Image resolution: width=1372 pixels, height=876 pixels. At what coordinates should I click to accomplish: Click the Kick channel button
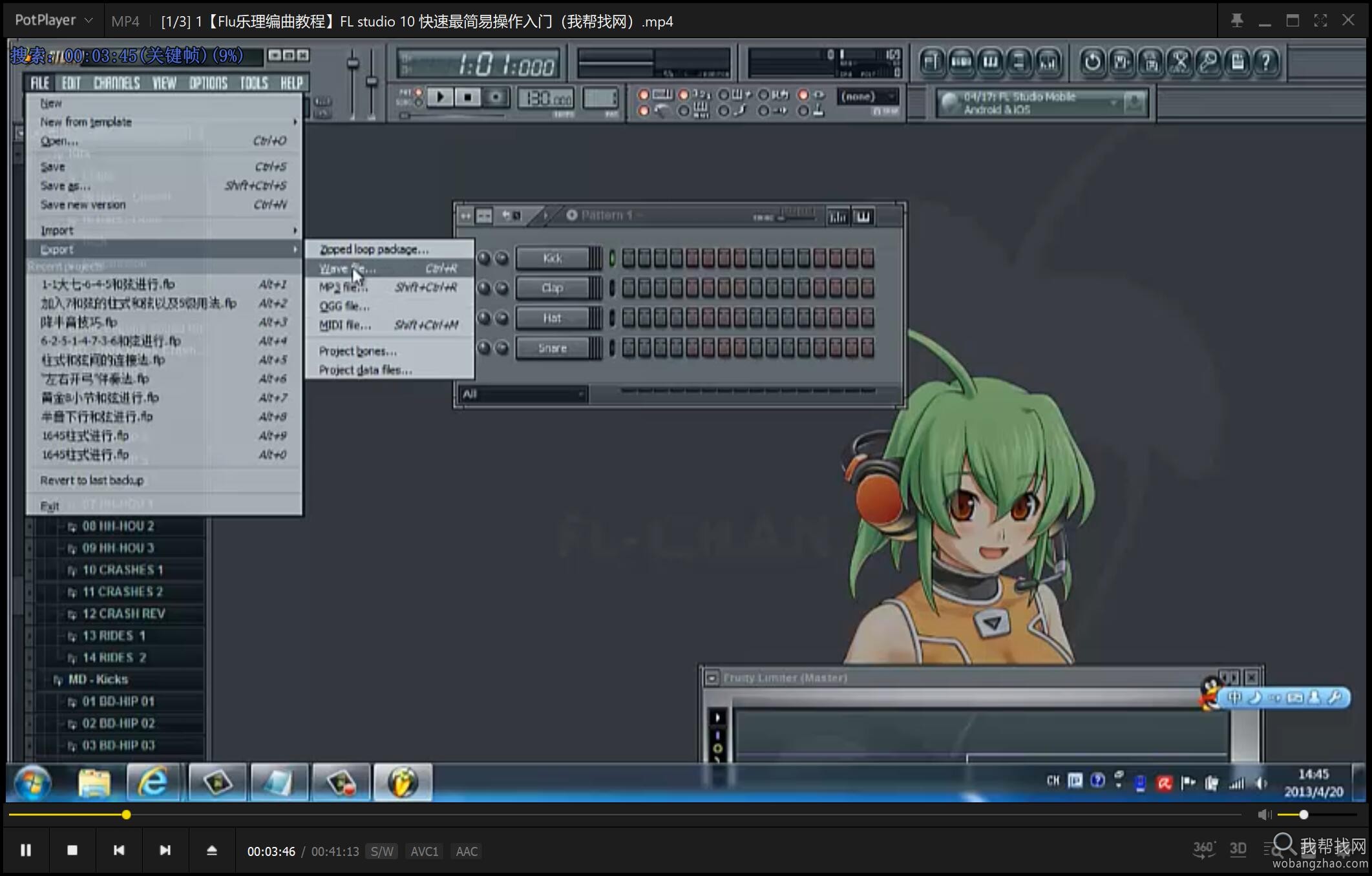(x=553, y=258)
